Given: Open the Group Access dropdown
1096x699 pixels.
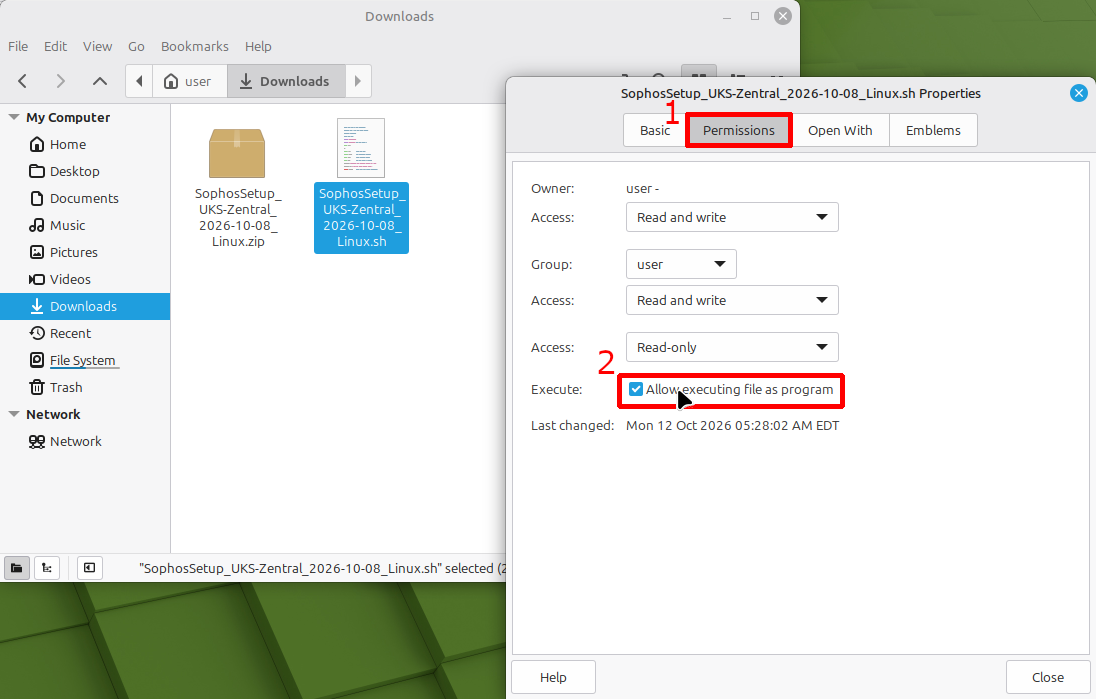Looking at the screenshot, I should click(x=732, y=301).
